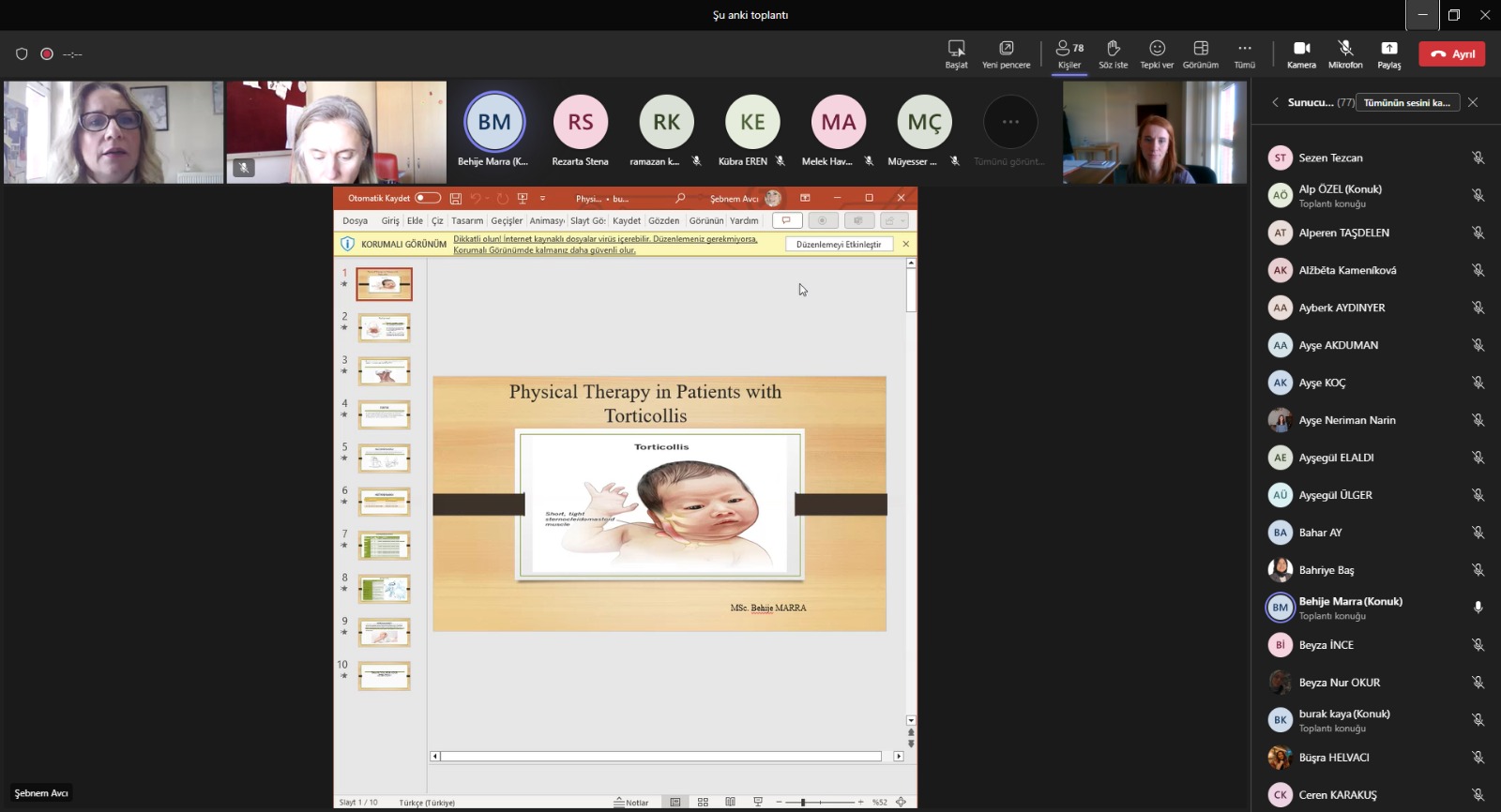Click Düzenlemeyi Etkinleştir button
The image size is (1501, 812).
[x=839, y=245]
